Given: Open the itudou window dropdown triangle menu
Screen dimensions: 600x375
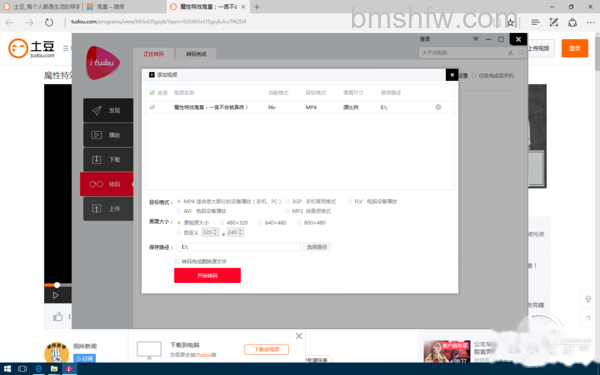Looking at the screenshot, I should coord(476,39).
